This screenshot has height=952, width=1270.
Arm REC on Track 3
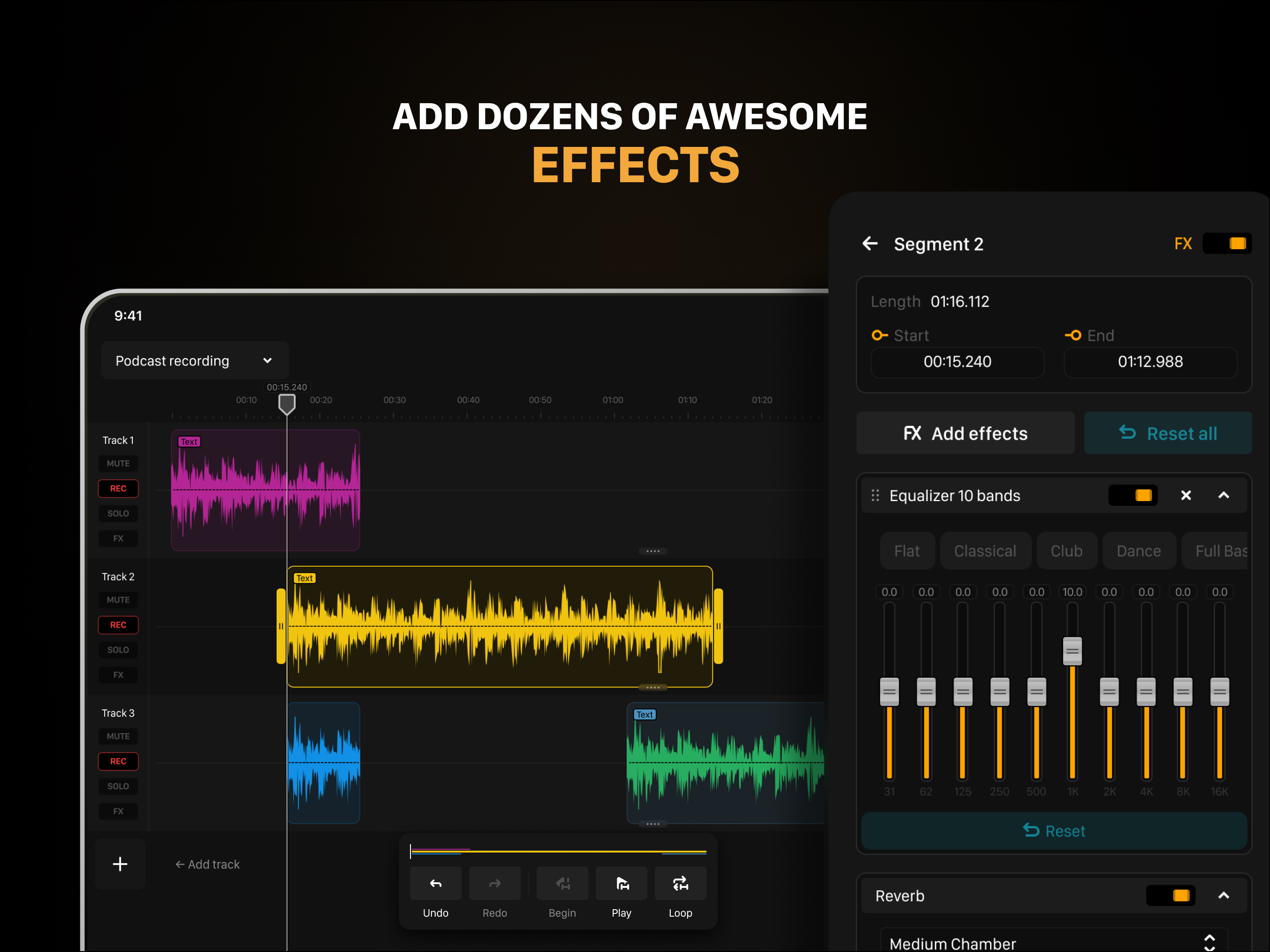118,761
